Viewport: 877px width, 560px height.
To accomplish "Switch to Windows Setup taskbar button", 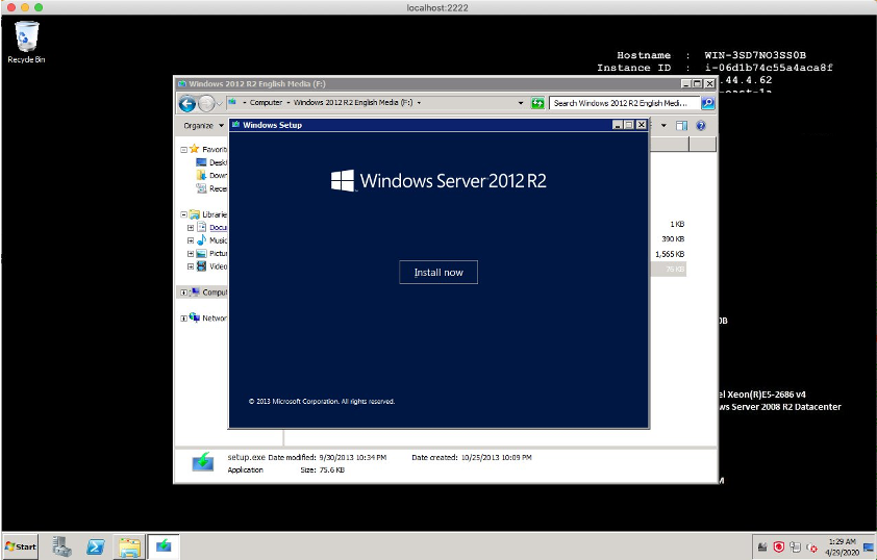I will tap(163, 546).
